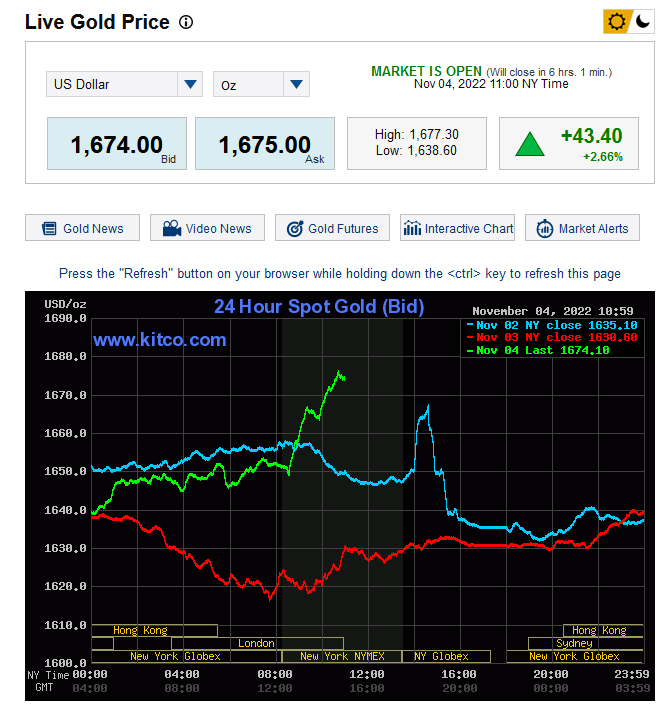
Task: Expand the Oz weight unit arrow
Action: [x=296, y=84]
